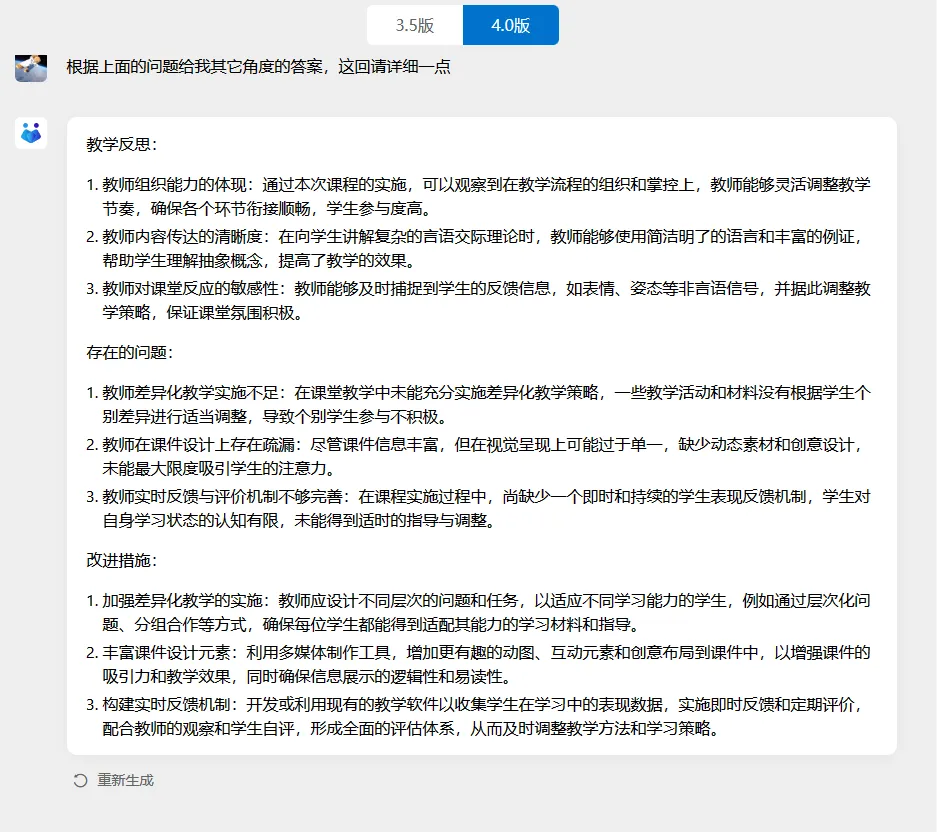Click the 教师差异化教学实施不足 item
This screenshot has height=832, width=937.
coord(478,405)
